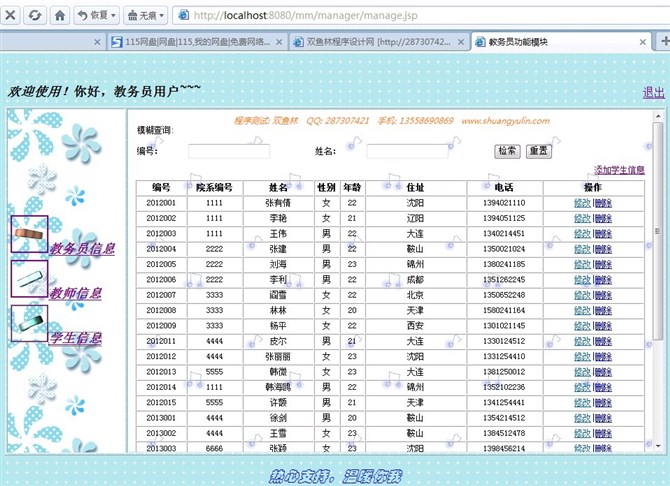Open the 恢复 dropdown arrow
The image size is (670, 486).
[x=114, y=15]
